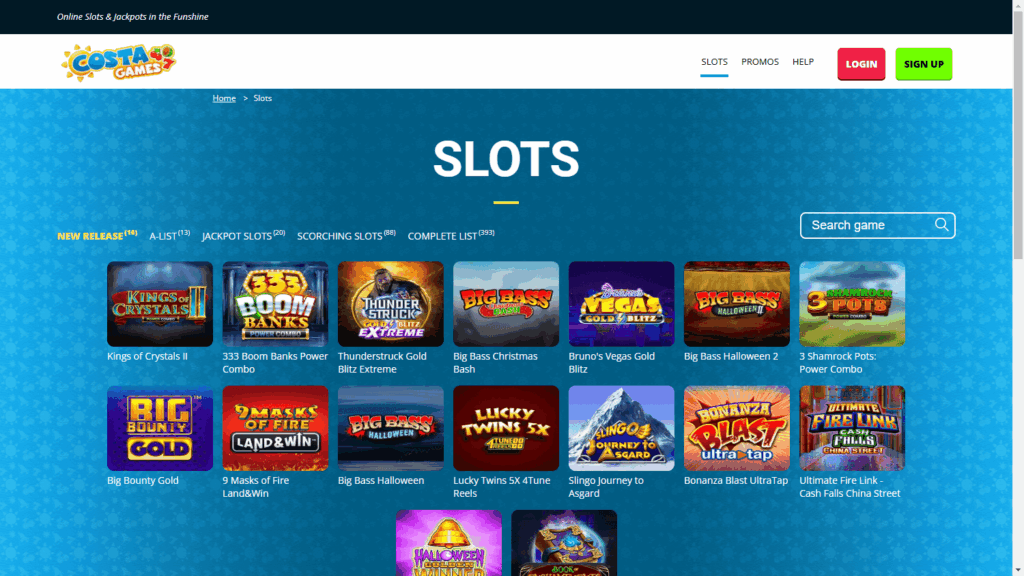The height and width of the screenshot is (576, 1024).
Task: Open Thunderstruck Gold Blitz Extreme thumbnail
Action: (391, 304)
